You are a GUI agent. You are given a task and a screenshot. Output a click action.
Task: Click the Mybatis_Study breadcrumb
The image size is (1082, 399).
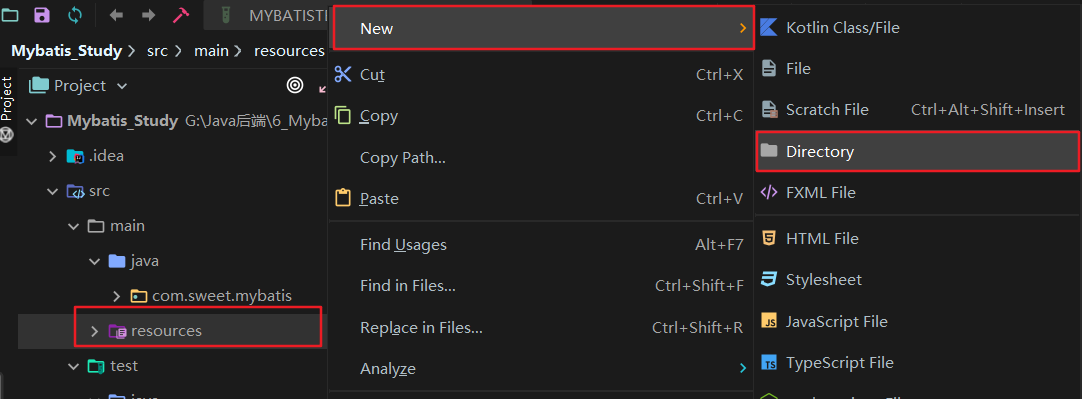tap(66, 50)
